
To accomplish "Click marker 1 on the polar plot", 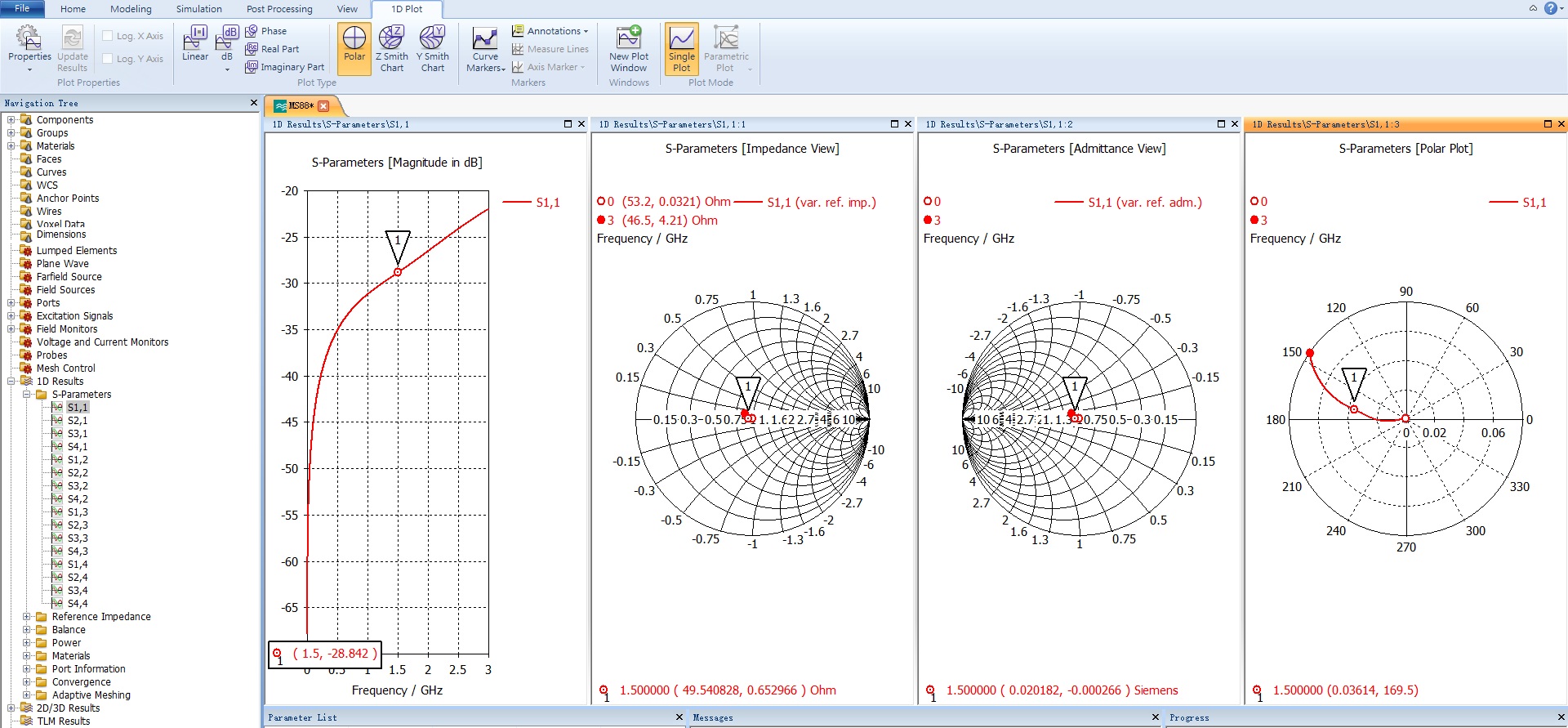I will tap(1353, 409).
